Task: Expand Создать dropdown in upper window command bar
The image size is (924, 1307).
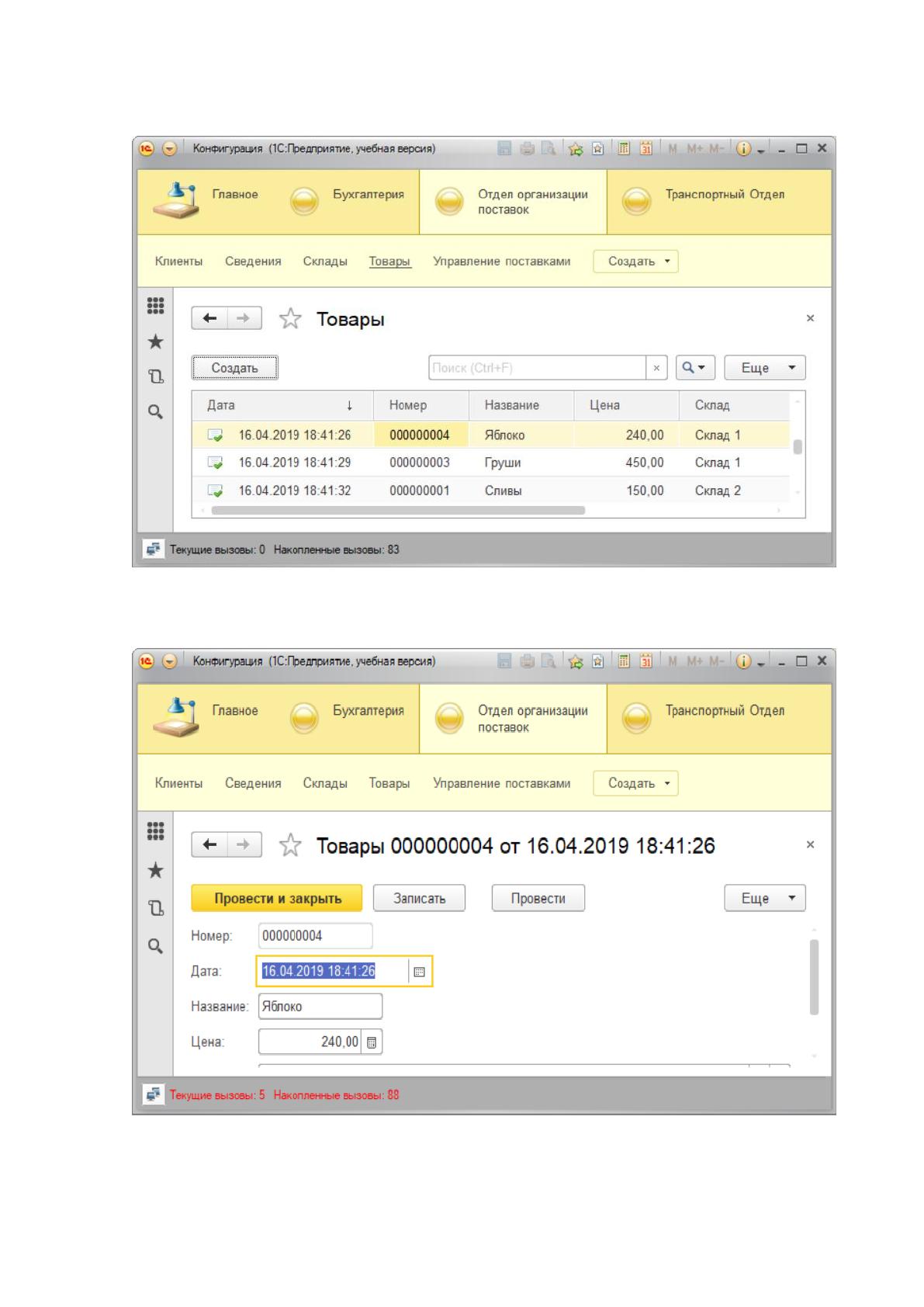Action: coord(635,261)
